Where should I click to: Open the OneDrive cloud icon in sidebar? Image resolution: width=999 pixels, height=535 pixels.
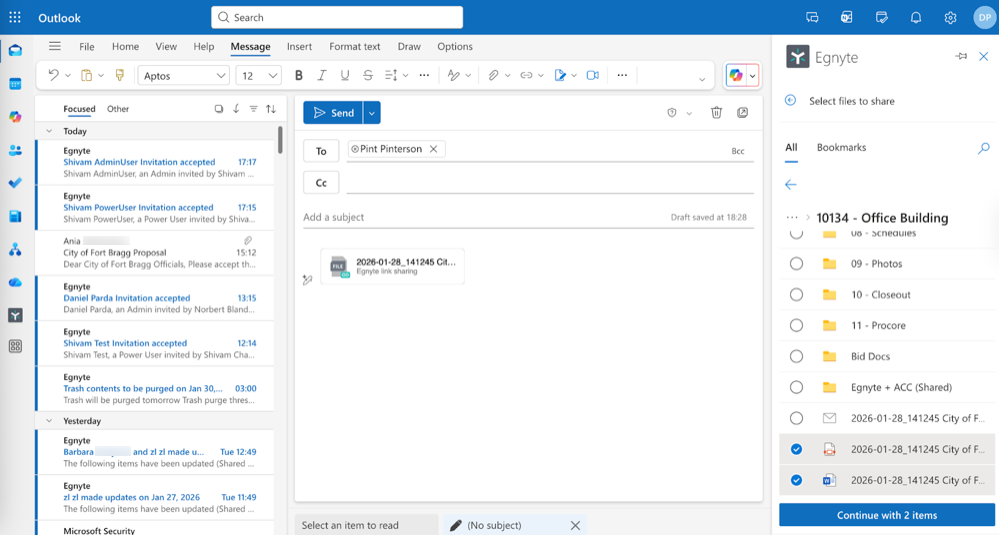tap(15, 282)
